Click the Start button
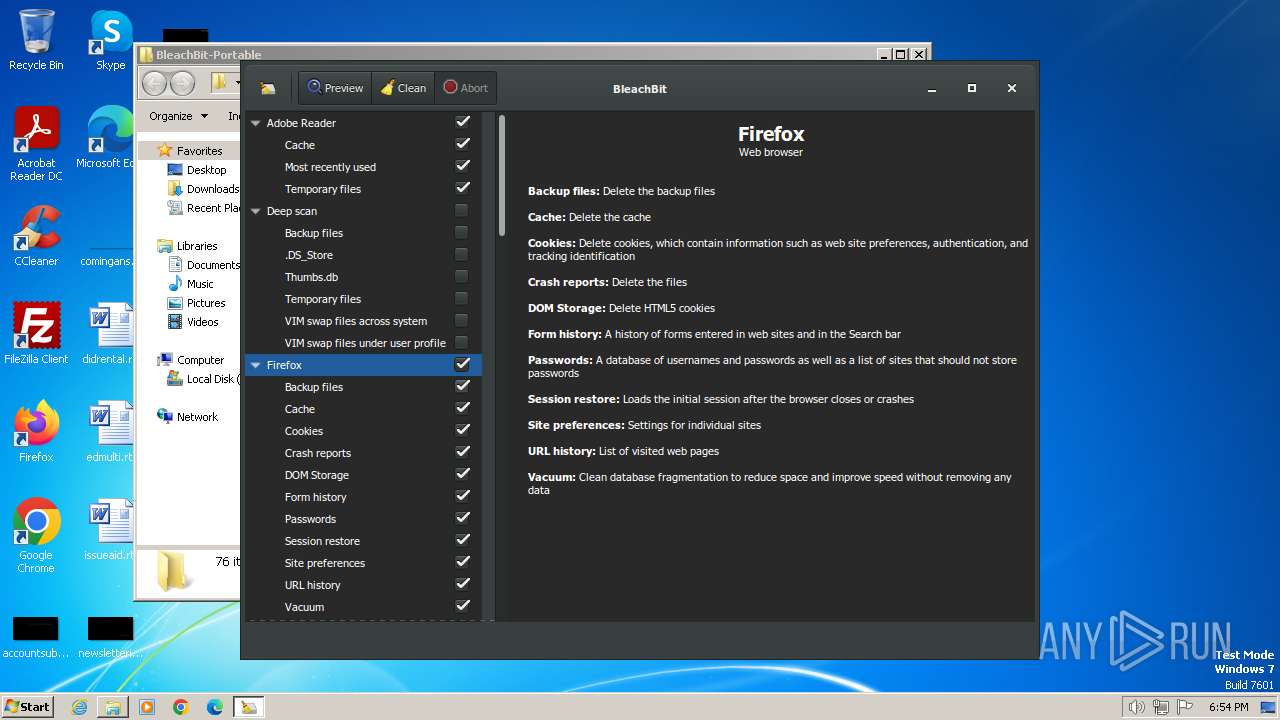 [27, 707]
